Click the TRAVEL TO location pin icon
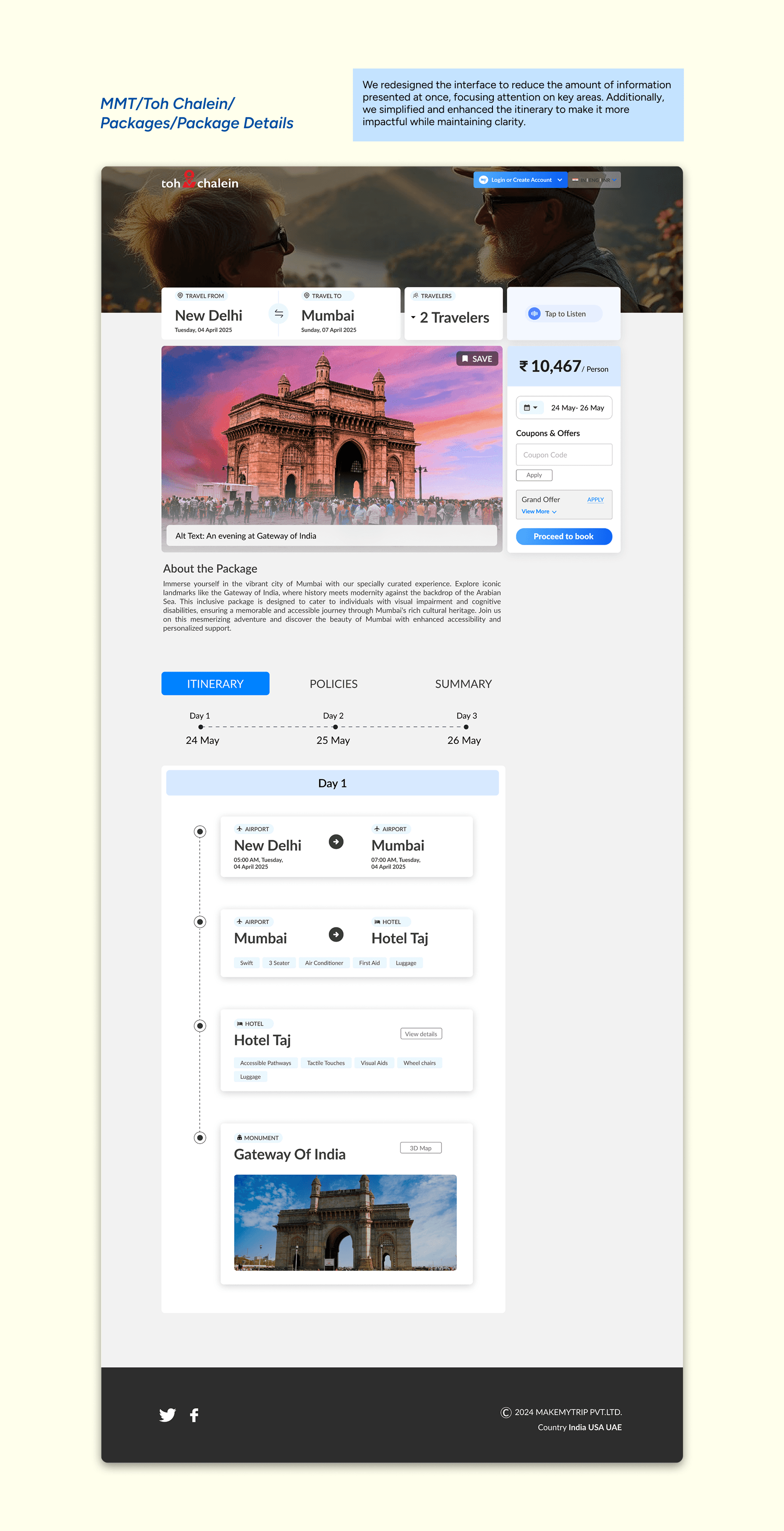The width and height of the screenshot is (784, 1531). pos(306,296)
